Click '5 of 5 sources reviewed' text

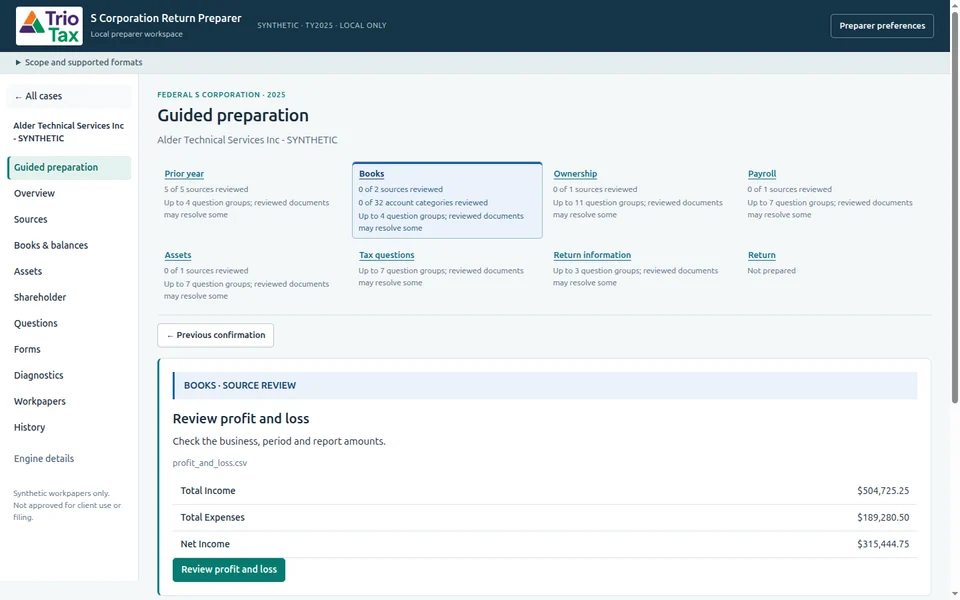[206, 190]
